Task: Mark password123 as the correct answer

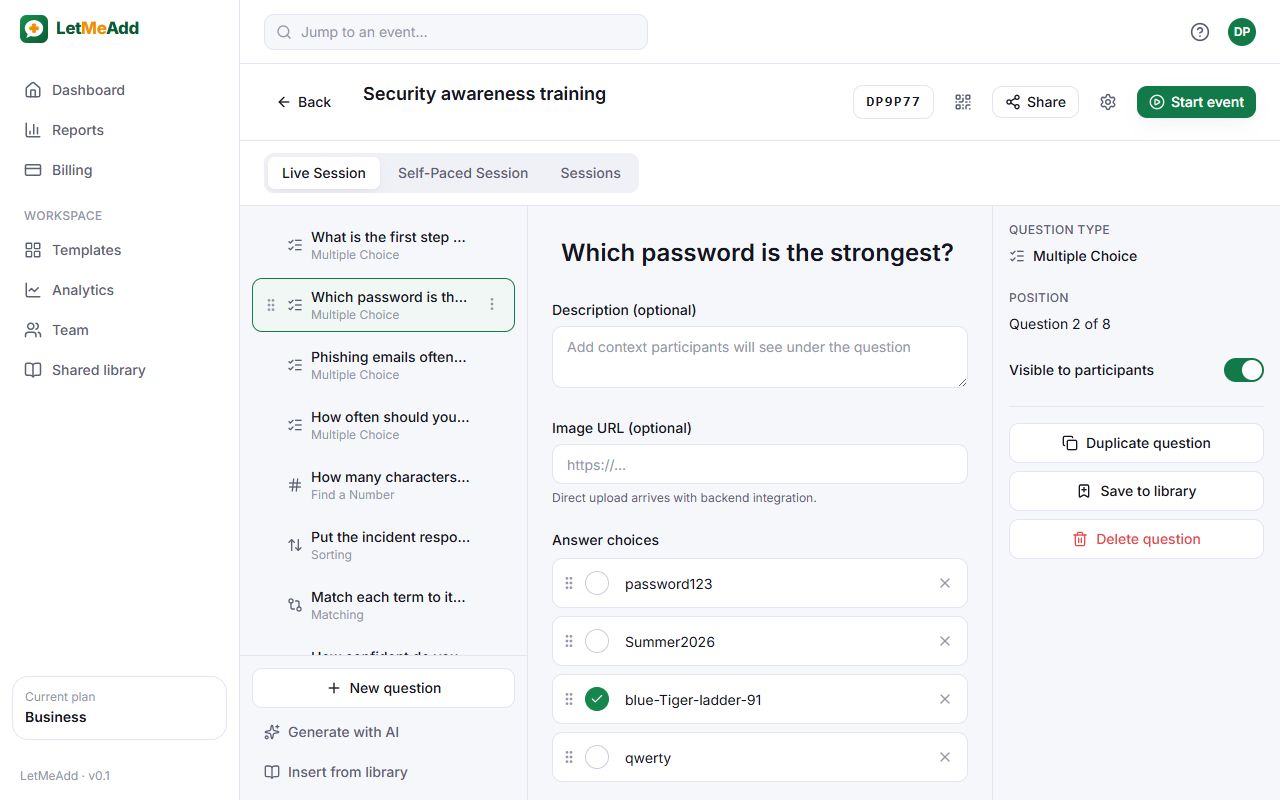Action: point(597,583)
